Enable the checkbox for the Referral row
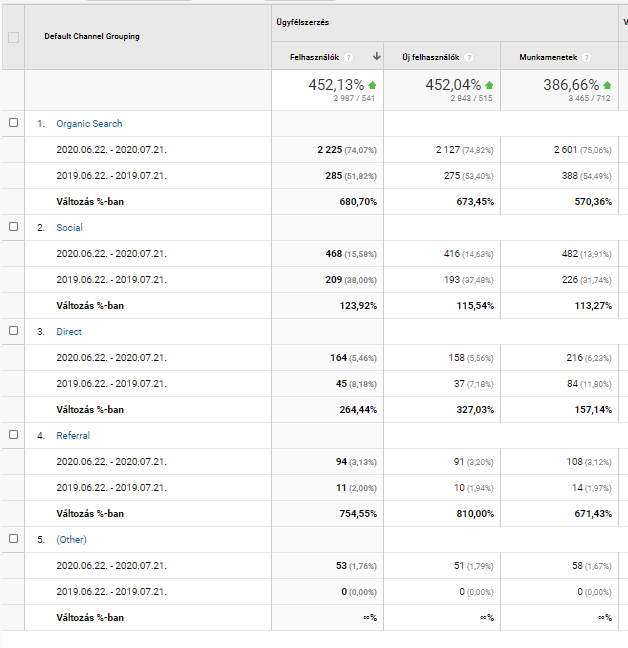Screen dimensions: 628x648 pos(13,435)
